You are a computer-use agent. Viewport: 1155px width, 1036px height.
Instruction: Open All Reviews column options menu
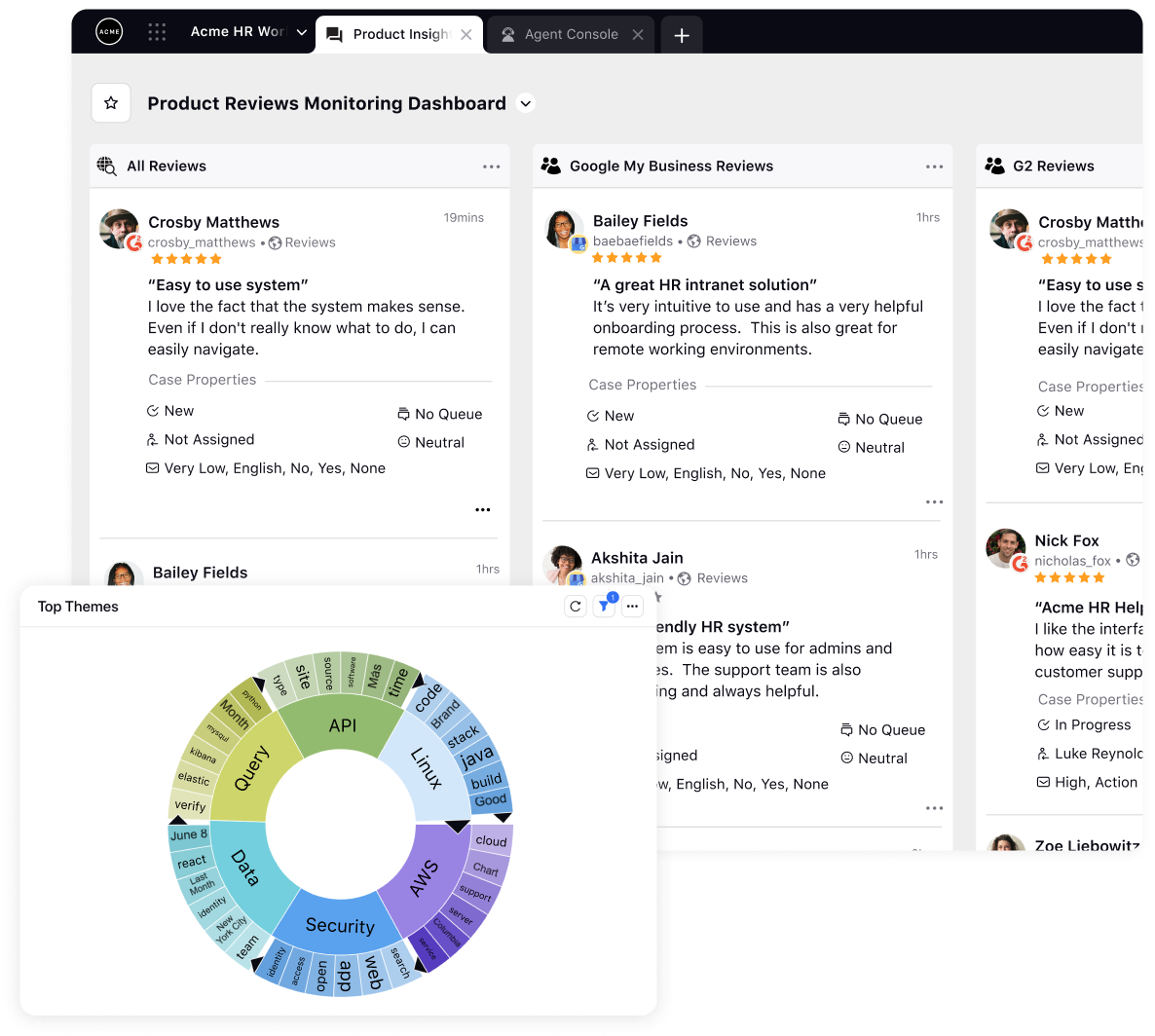[492, 167]
